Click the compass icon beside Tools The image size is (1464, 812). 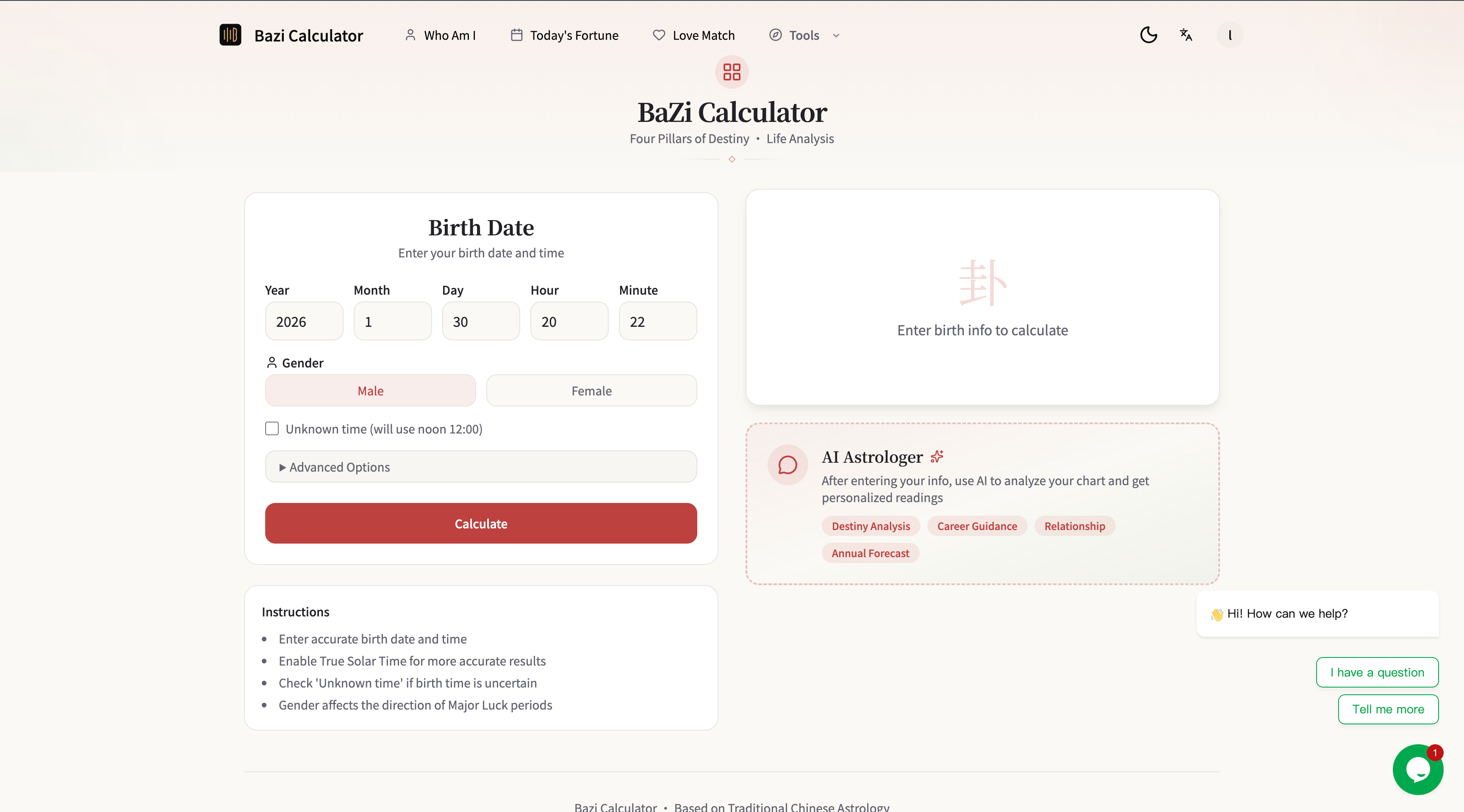[775, 35]
